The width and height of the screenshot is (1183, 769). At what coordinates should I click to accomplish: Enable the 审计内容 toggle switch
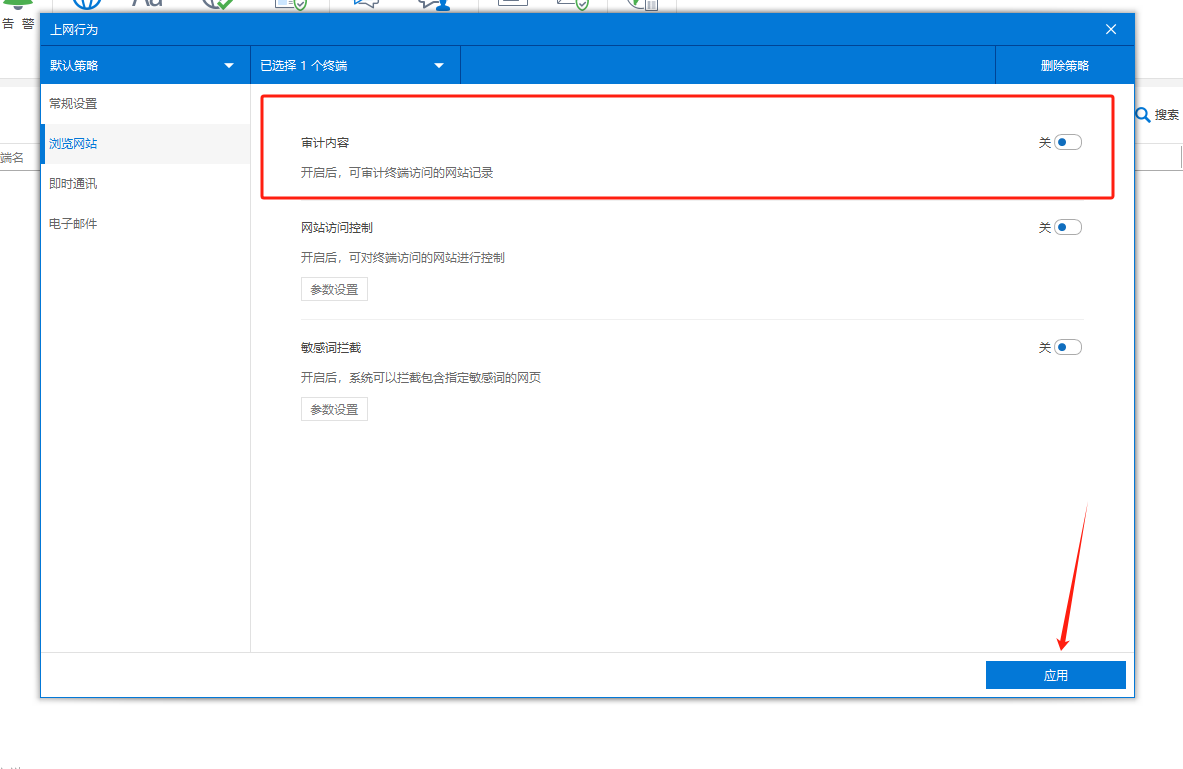coord(1068,143)
